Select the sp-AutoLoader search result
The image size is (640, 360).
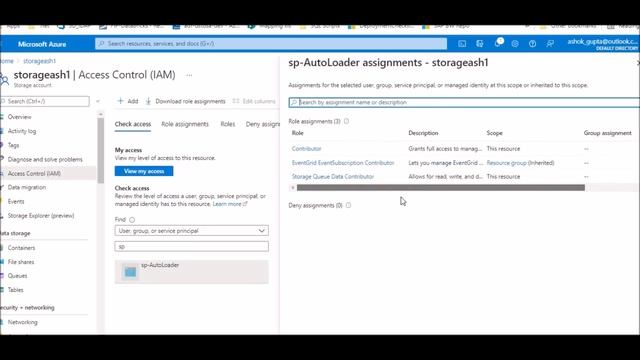coord(191,271)
